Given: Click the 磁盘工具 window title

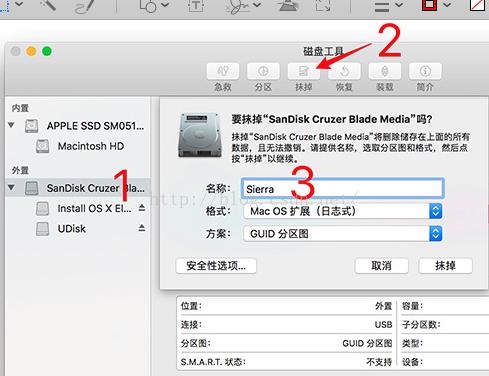Looking at the screenshot, I should pyautogui.click(x=323, y=51).
